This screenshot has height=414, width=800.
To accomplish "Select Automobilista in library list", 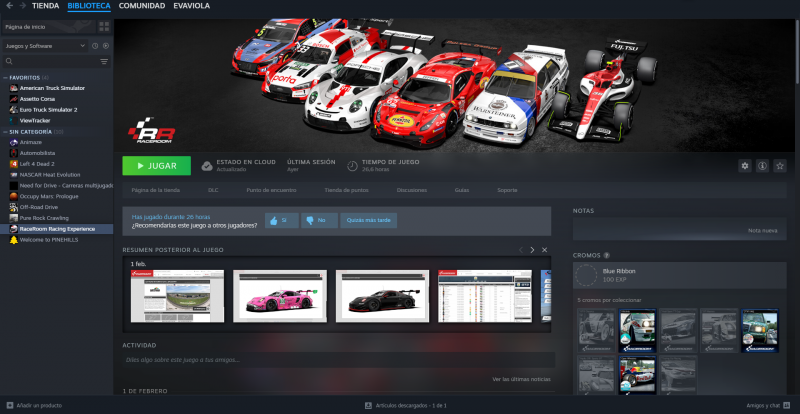I will pos(37,153).
